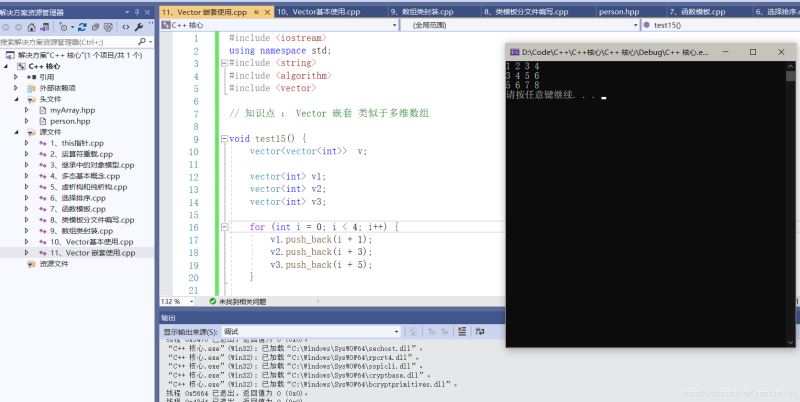Click the console window vertical scrollbar thumb
Screen dimensions: 800x402
tap(790, 76)
